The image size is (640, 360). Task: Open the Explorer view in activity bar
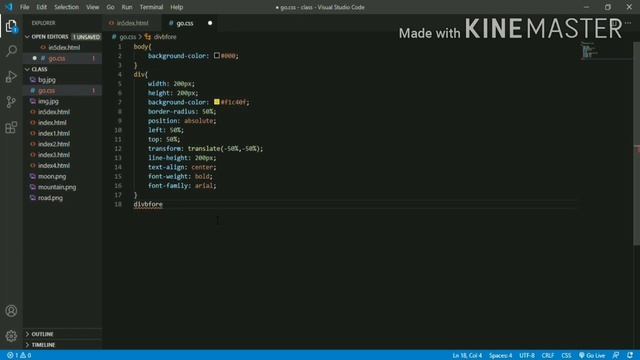click(x=11, y=26)
